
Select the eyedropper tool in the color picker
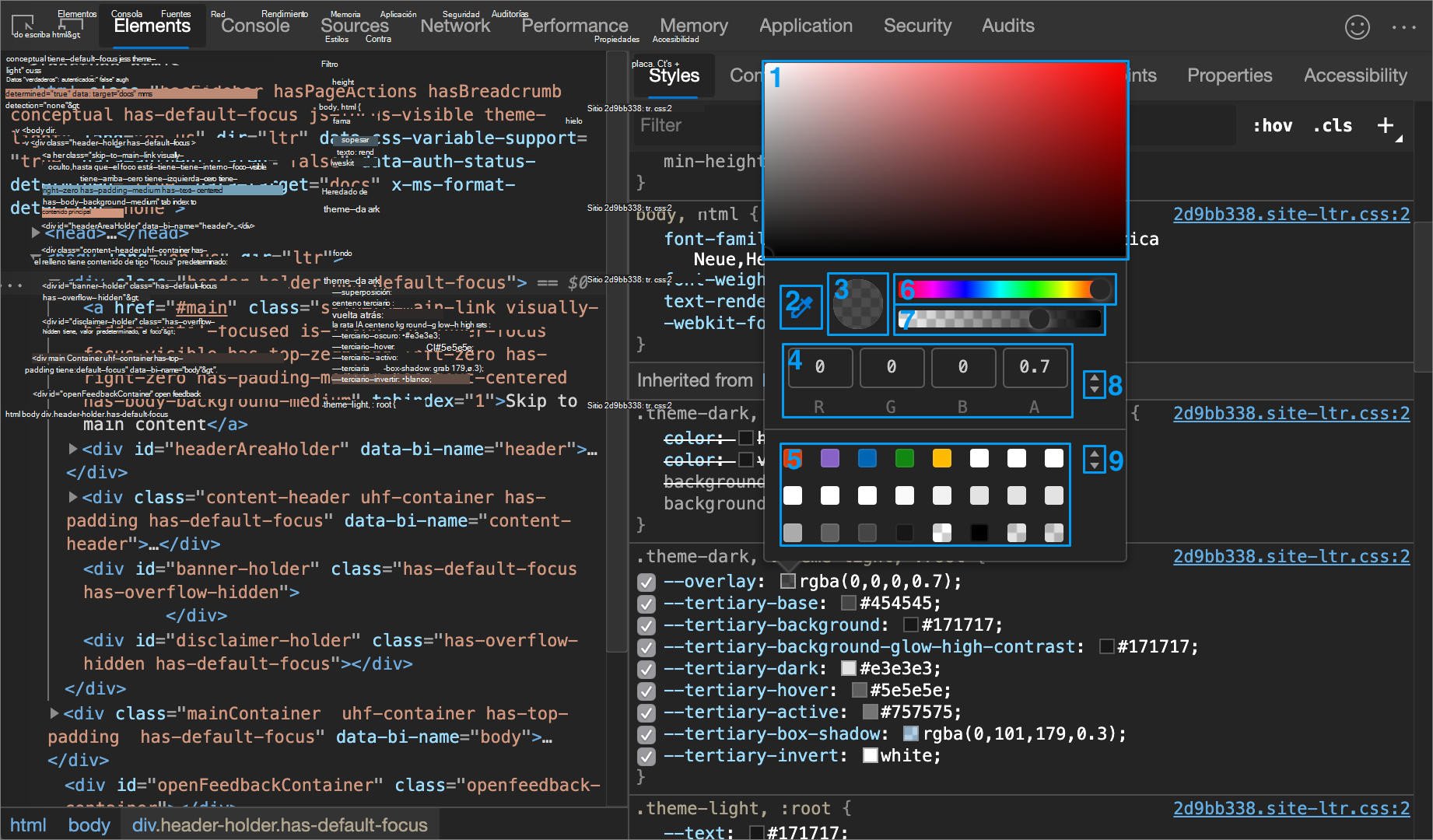click(801, 306)
